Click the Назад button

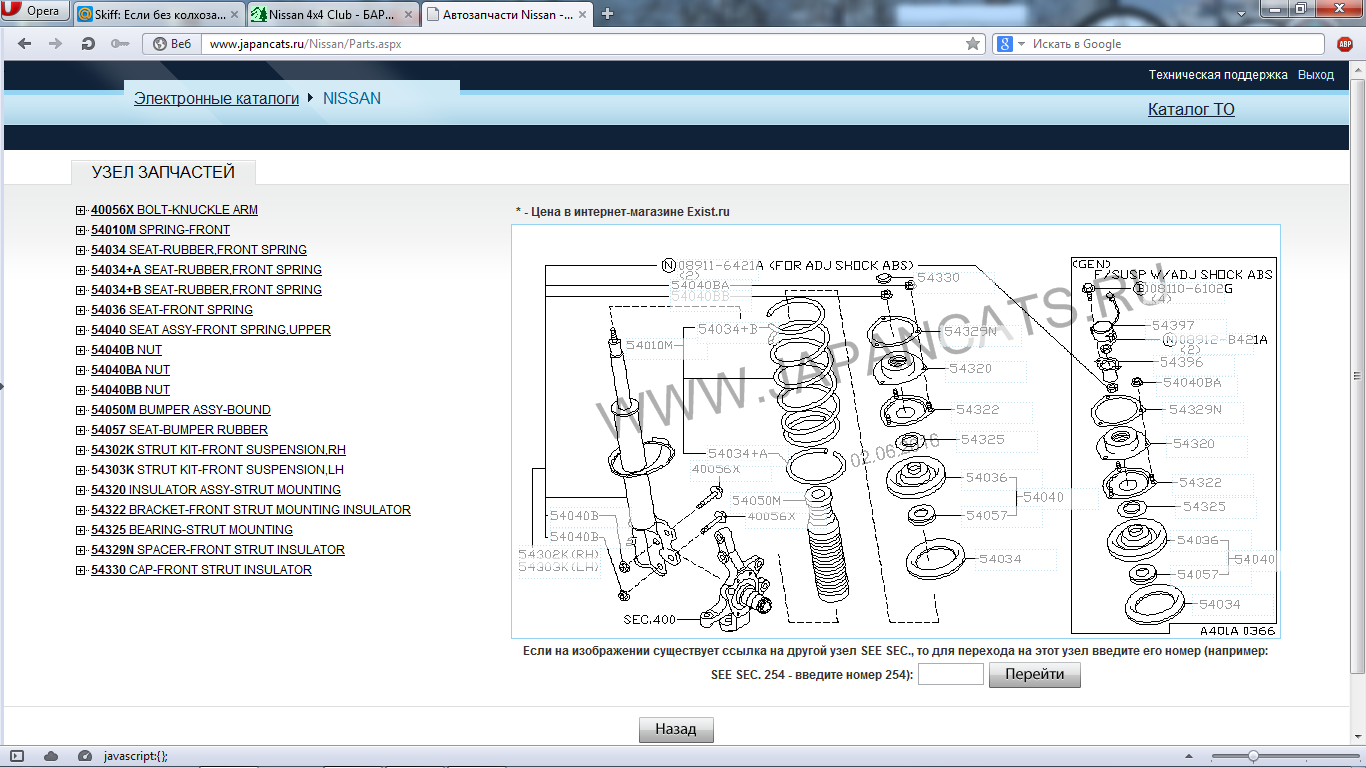pyautogui.click(x=676, y=729)
